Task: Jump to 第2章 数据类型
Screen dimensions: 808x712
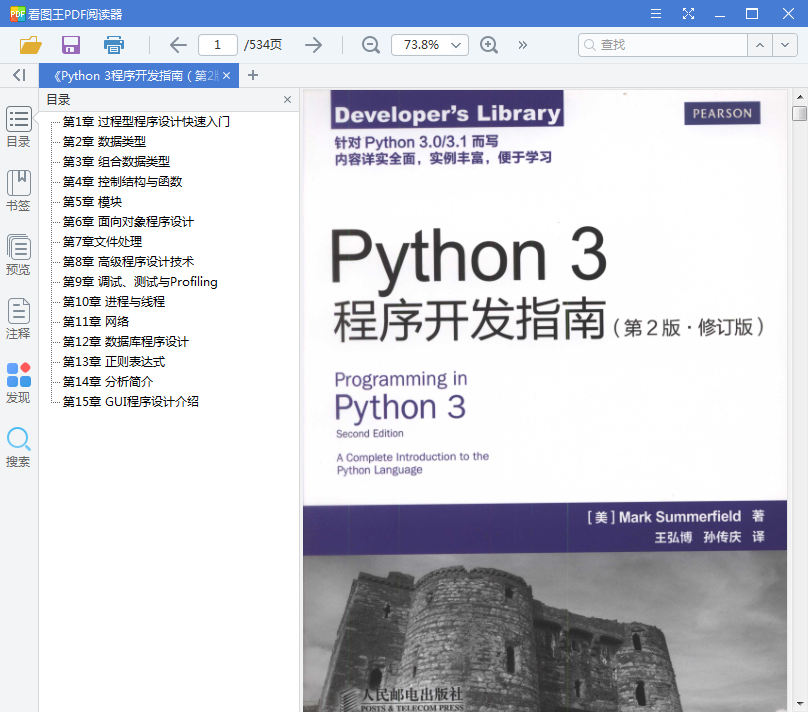Action: click(104, 142)
